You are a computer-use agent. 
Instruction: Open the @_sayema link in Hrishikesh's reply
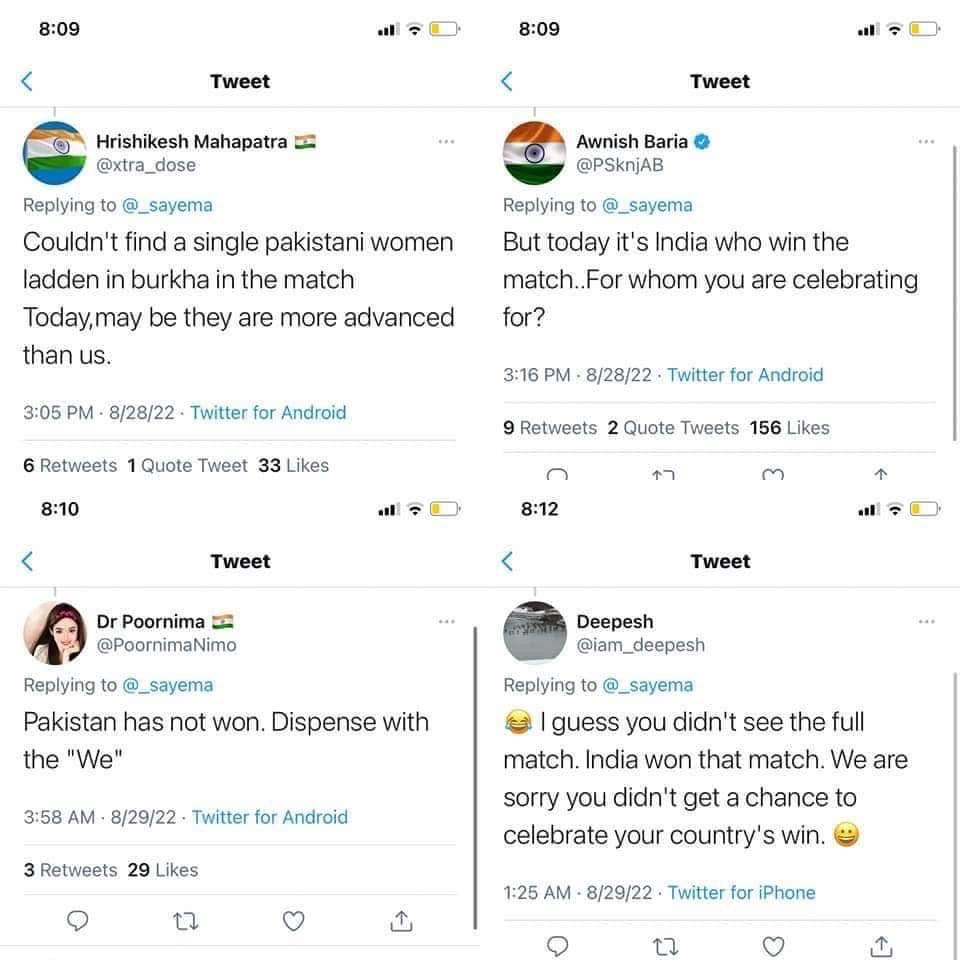point(166,205)
